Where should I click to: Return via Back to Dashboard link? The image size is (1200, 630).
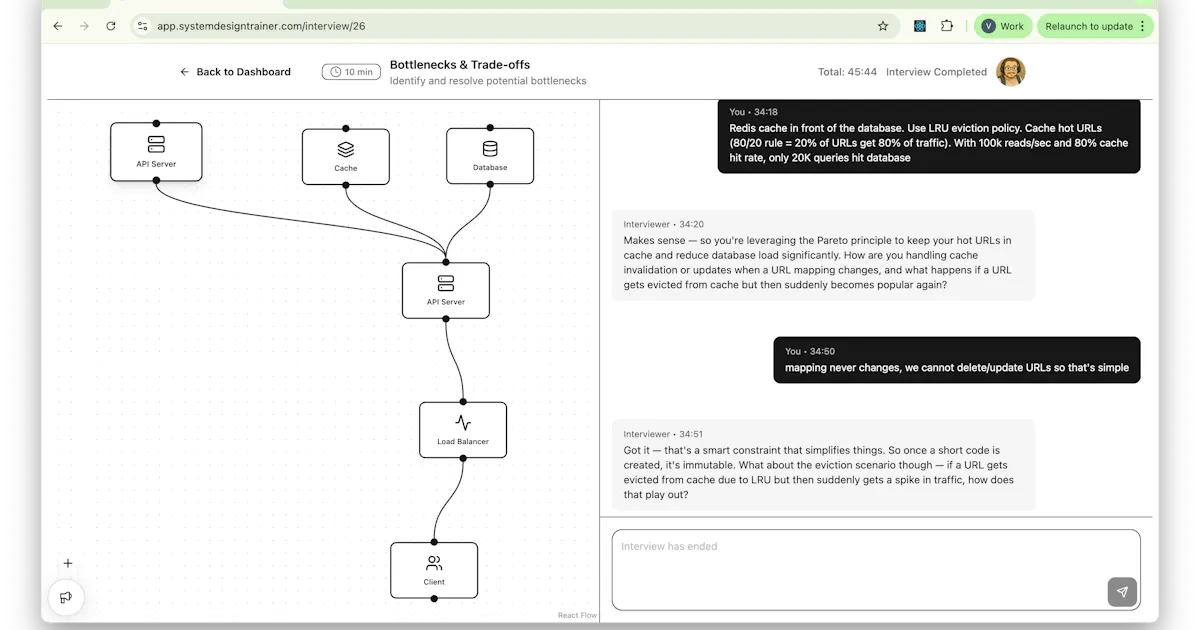pyautogui.click(x=235, y=72)
